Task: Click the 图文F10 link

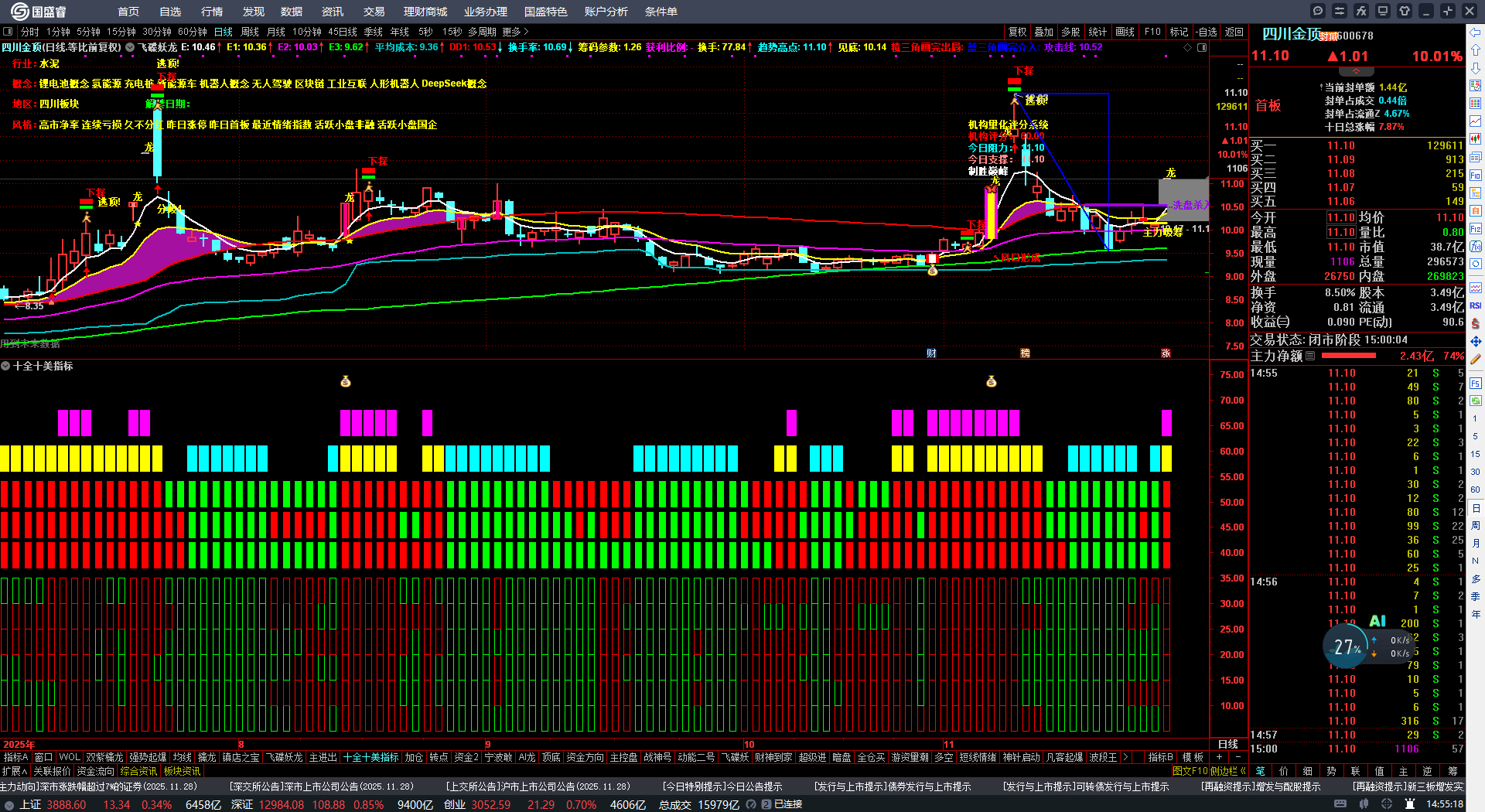Action: point(1190,771)
